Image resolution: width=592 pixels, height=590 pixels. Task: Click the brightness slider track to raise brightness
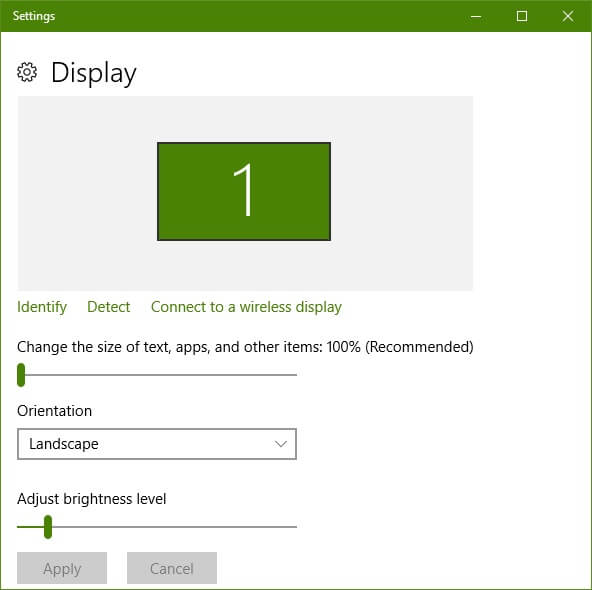(x=174, y=527)
